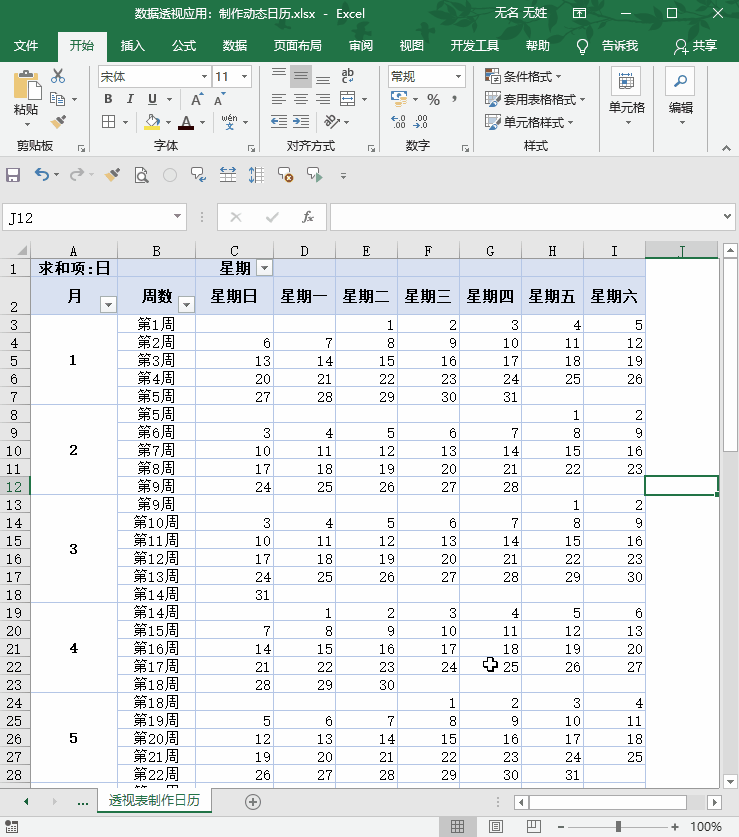Increase font size with large A icon
The height and width of the screenshot is (837, 739).
click(196, 99)
